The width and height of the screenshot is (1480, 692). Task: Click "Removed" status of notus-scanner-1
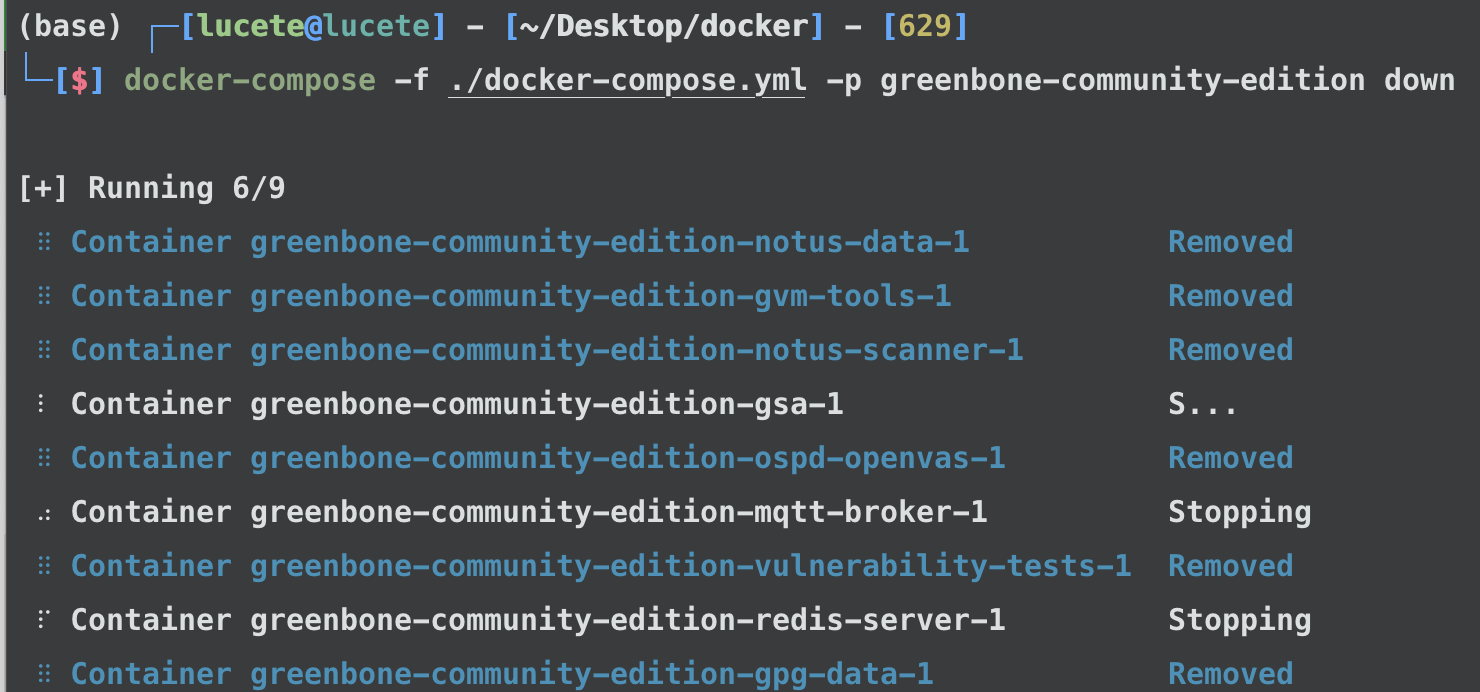coord(1230,350)
